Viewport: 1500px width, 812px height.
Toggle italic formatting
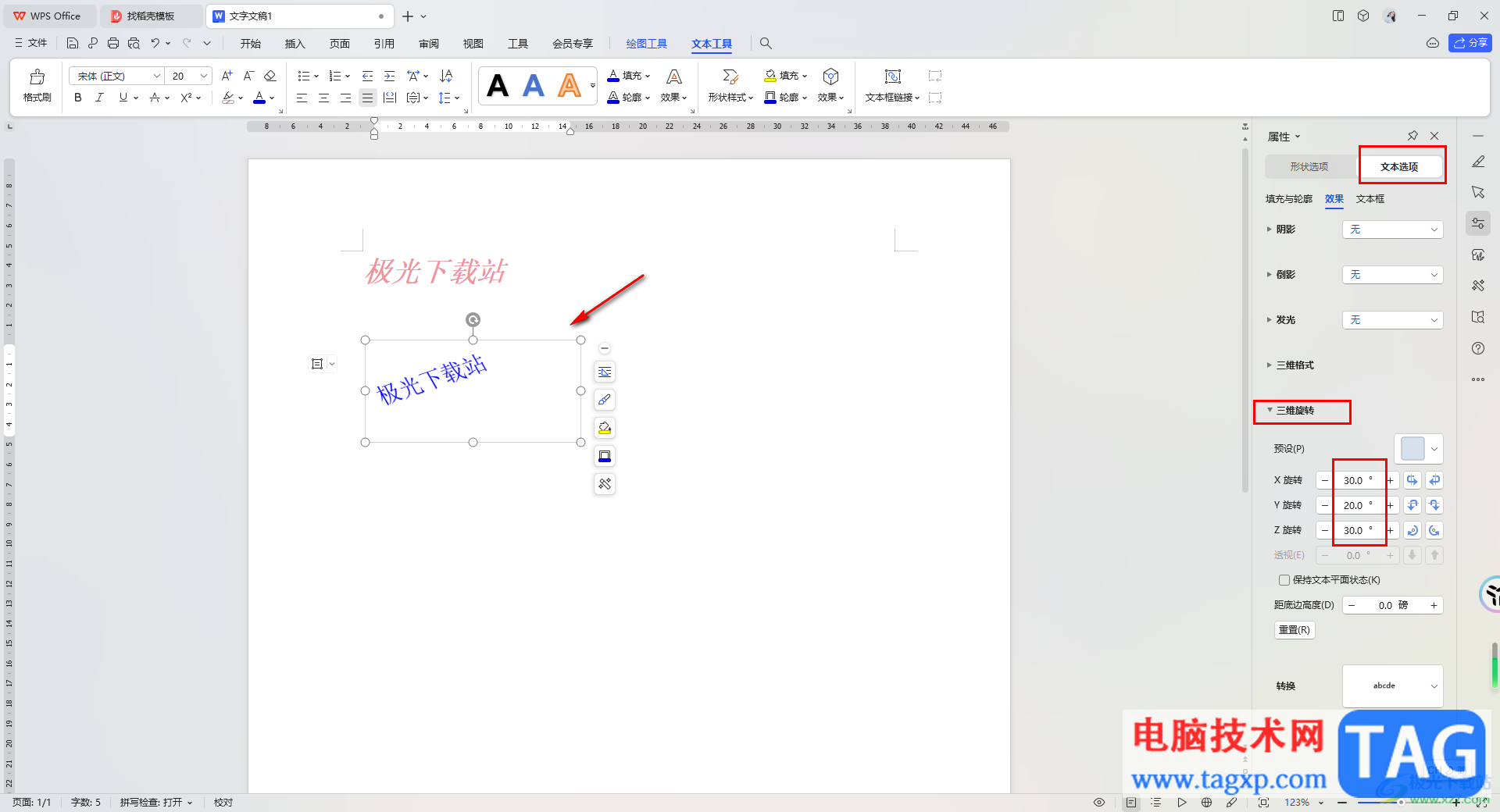tap(99, 98)
